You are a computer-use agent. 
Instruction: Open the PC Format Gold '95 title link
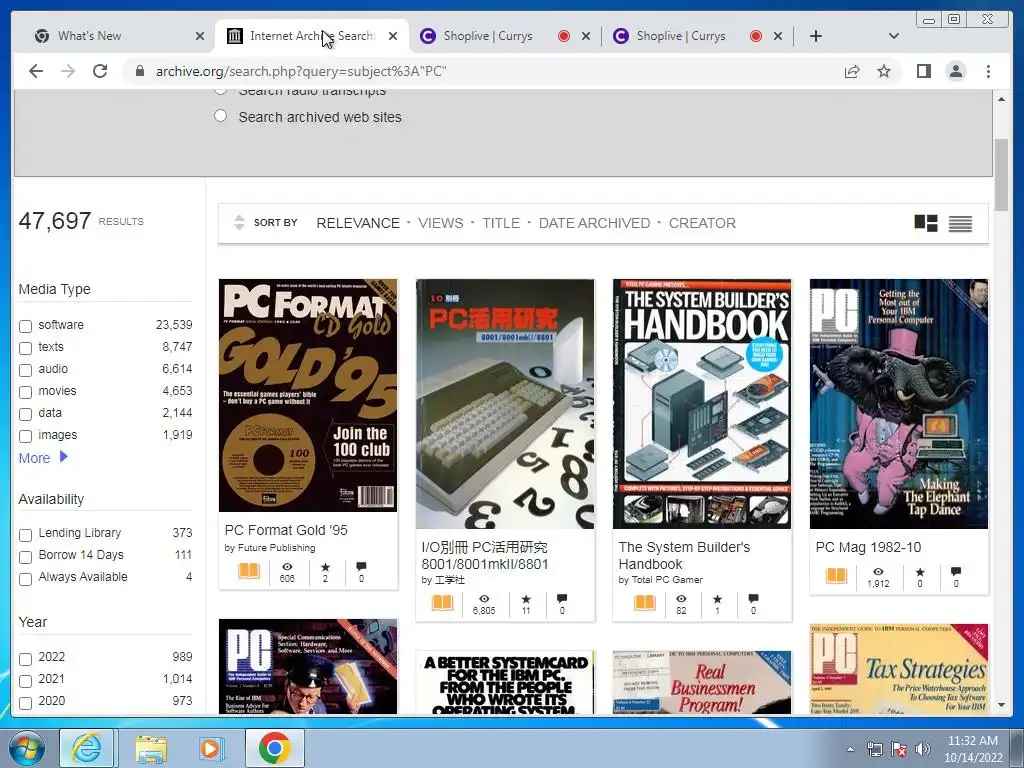[x=286, y=530]
